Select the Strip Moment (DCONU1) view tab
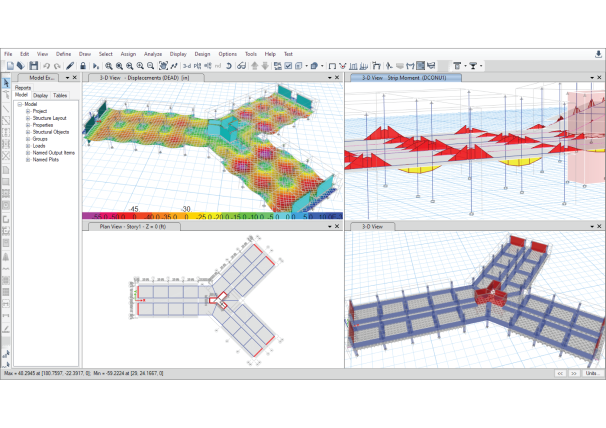Viewport: 606px width, 428px height. click(x=405, y=78)
